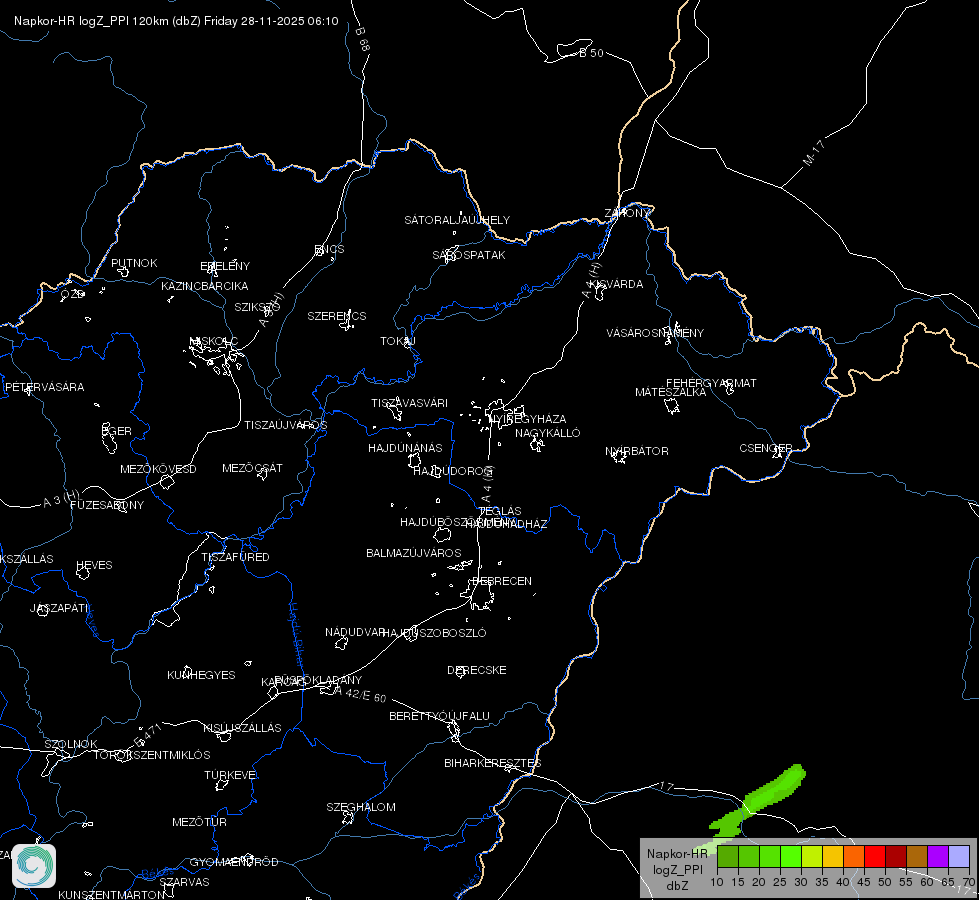This screenshot has width=979, height=900.
Task: Click the VÁSÁROSNAMÉNY label
Action: pyautogui.click(x=655, y=333)
